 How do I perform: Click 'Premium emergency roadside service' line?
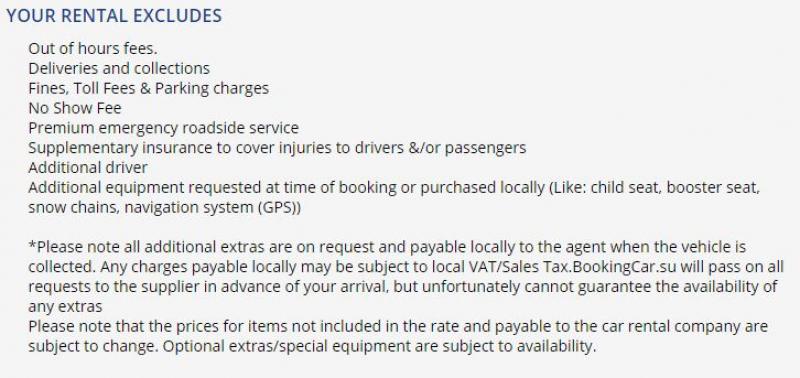[x=163, y=128]
